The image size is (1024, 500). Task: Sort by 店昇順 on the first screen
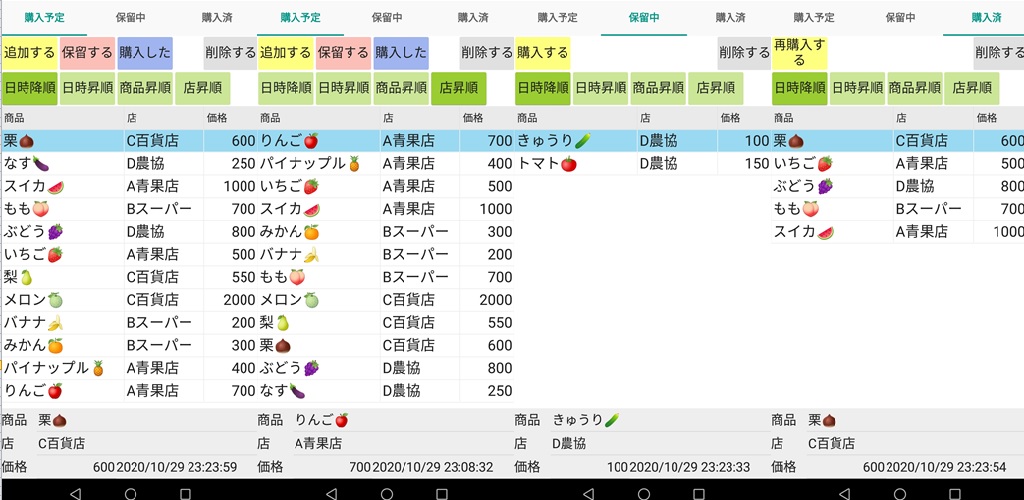202,88
